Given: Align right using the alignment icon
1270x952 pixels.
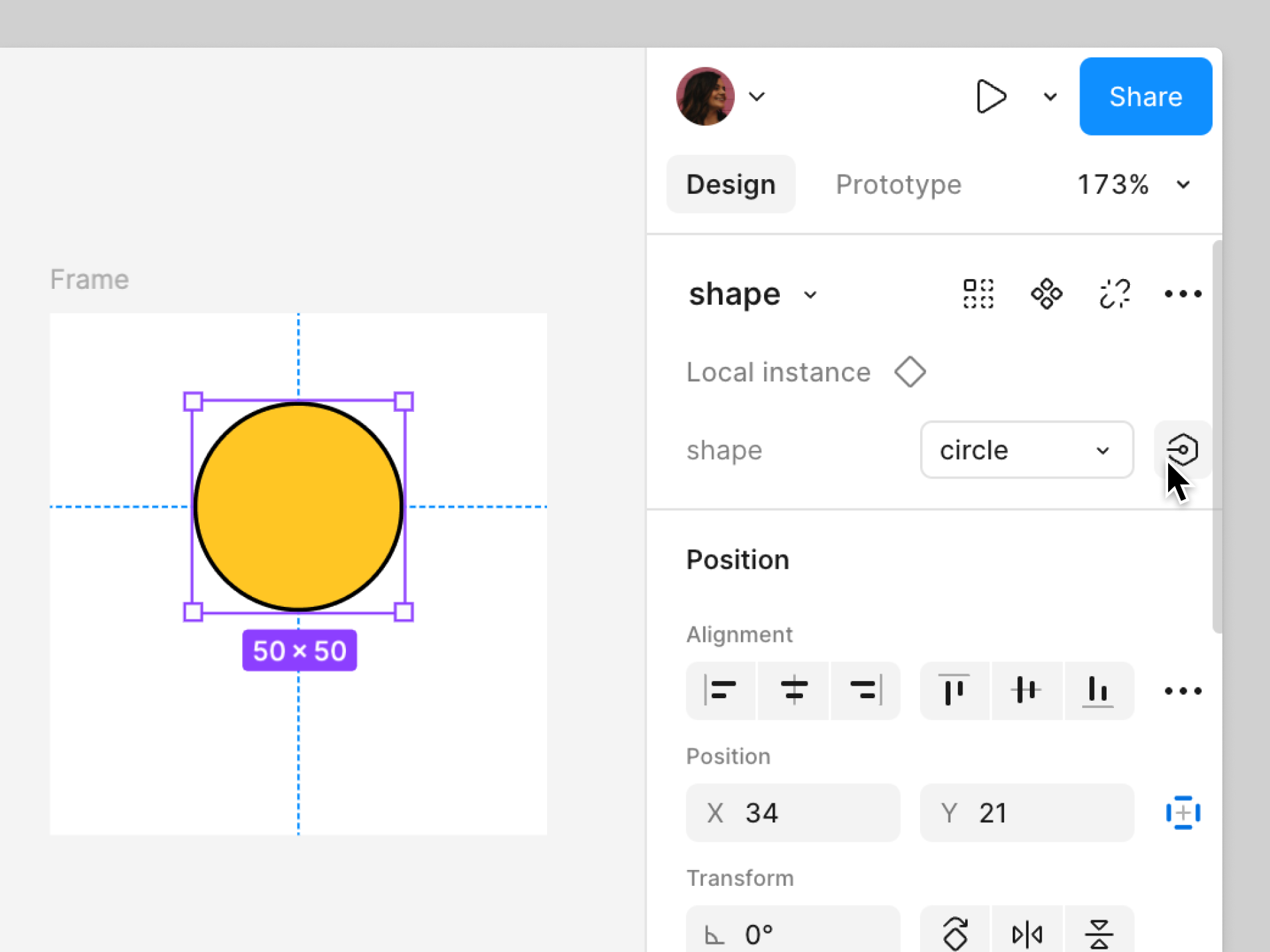Looking at the screenshot, I should [x=866, y=691].
